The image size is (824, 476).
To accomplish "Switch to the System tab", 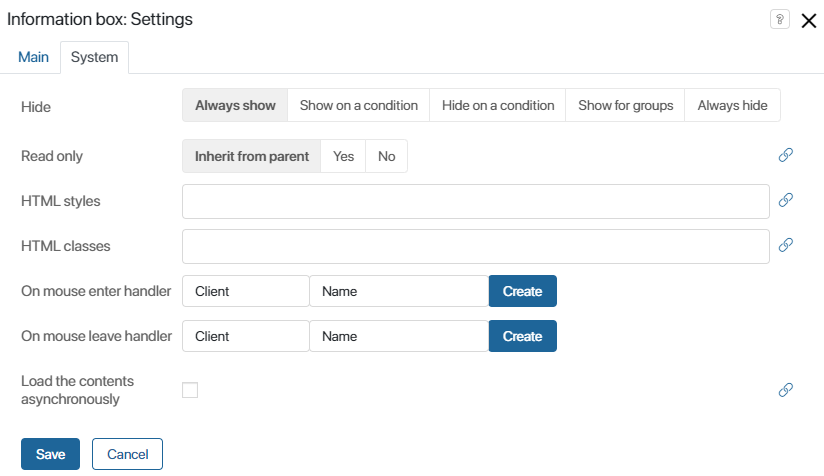I will (94, 57).
